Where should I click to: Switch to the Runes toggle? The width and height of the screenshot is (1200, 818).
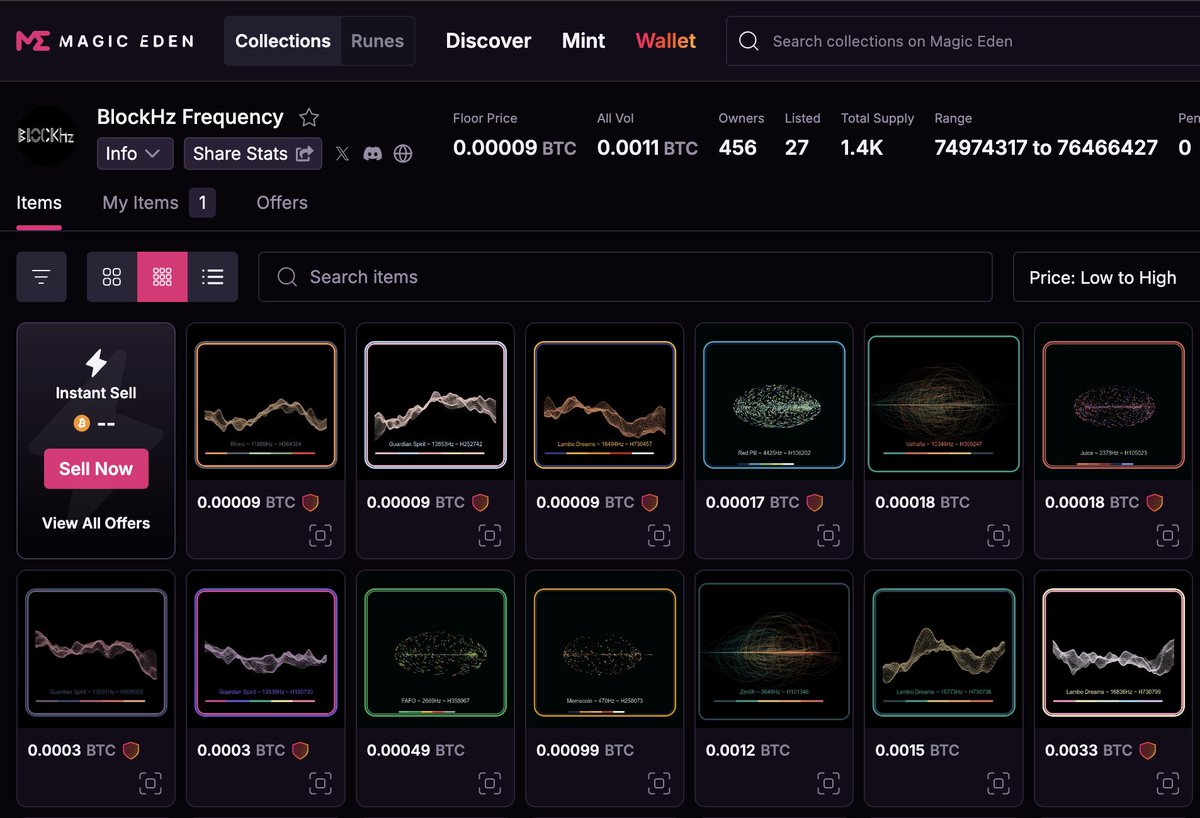377,41
